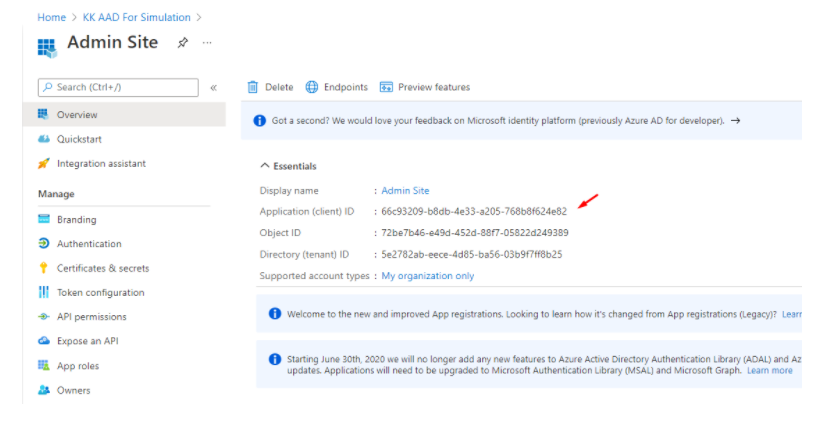Click the Endpoints globe icon
The height and width of the screenshot is (421, 822).
click(312, 87)
